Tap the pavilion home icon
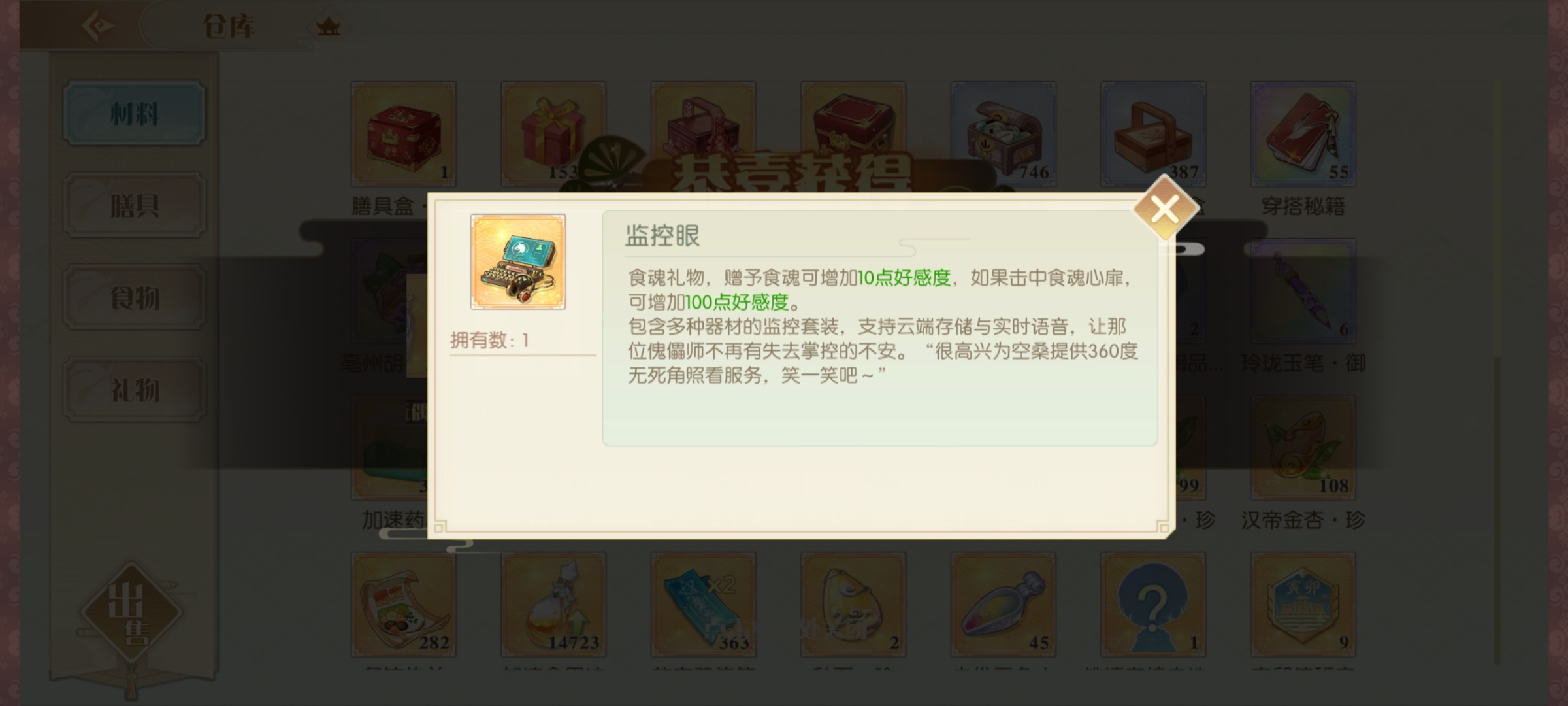 [x=328, y=27]
